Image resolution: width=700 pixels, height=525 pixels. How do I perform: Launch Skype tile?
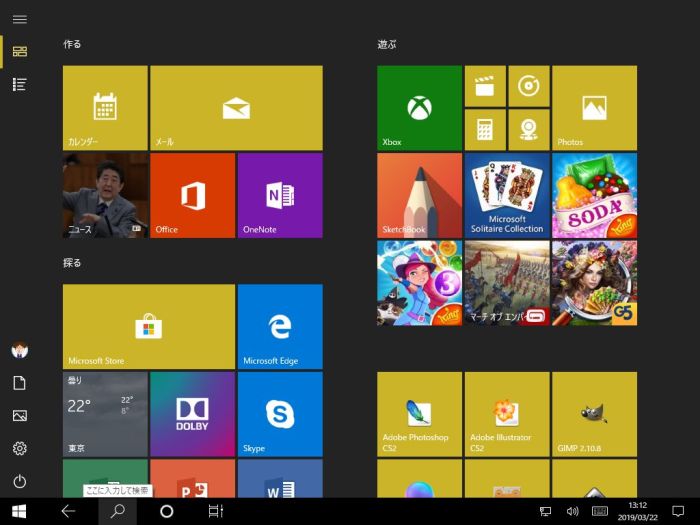coord(280,413)
